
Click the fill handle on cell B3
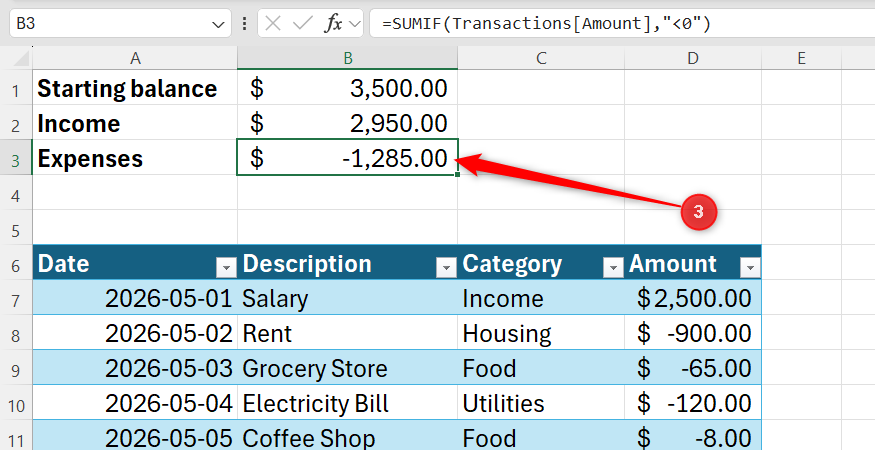(458, 175)
